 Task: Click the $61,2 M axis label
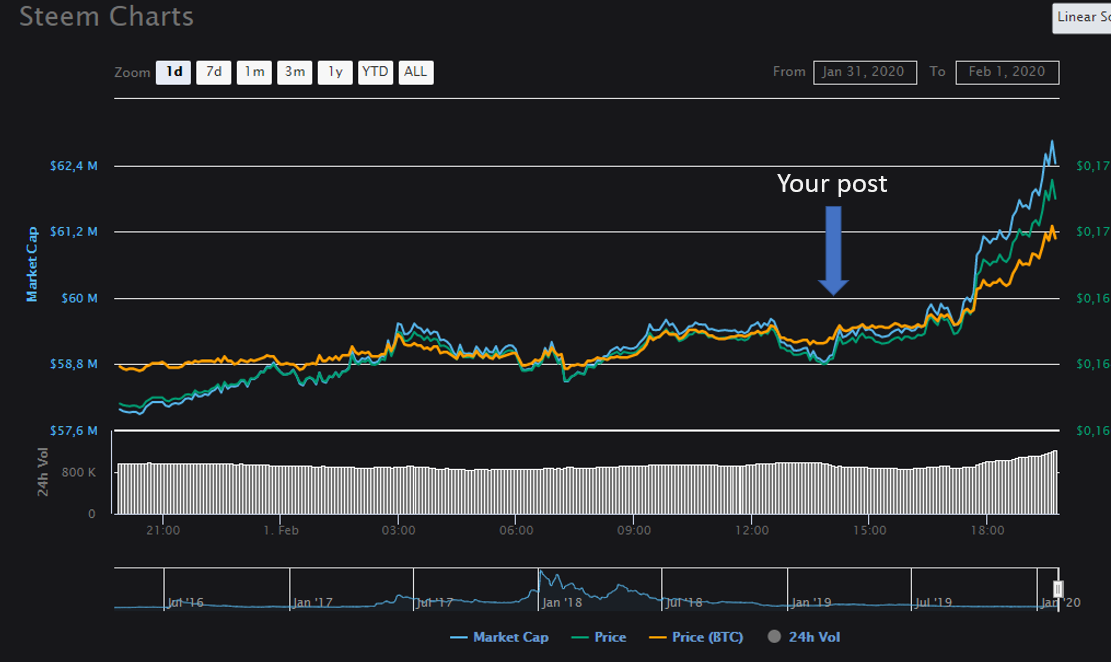(x=74, y=232)
